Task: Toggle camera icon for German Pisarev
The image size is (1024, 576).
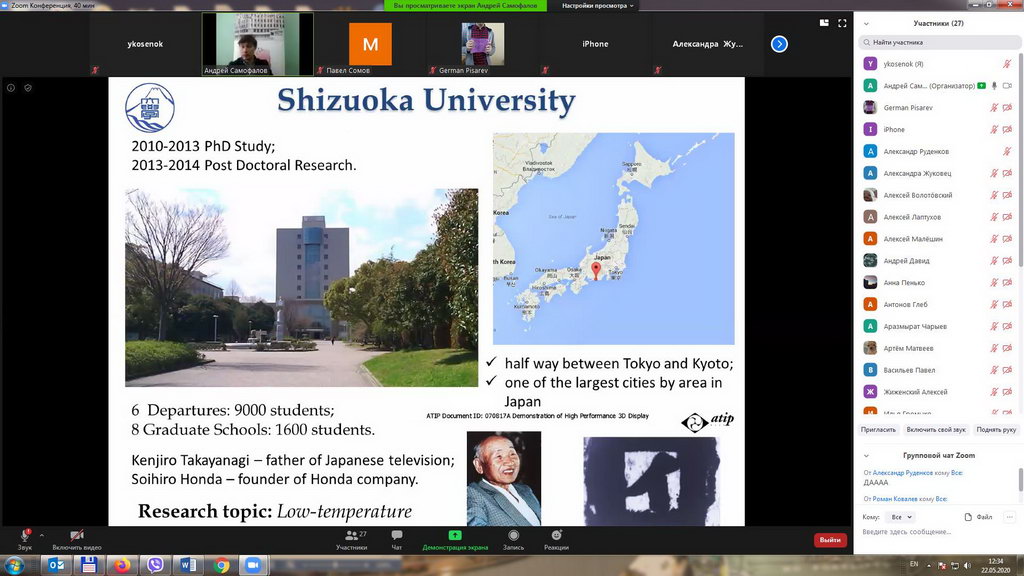Action: pyautogui.click(x=1008, y=108)
